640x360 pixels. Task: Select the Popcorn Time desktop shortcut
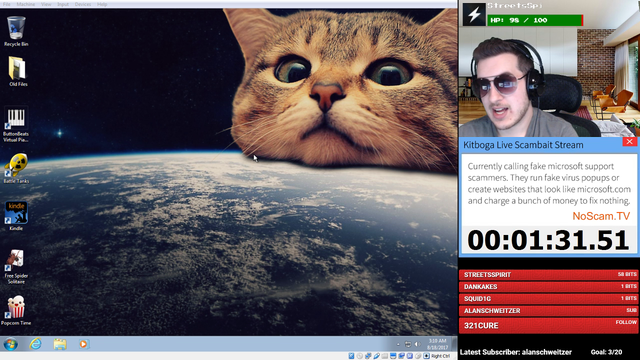pos(16,311)
